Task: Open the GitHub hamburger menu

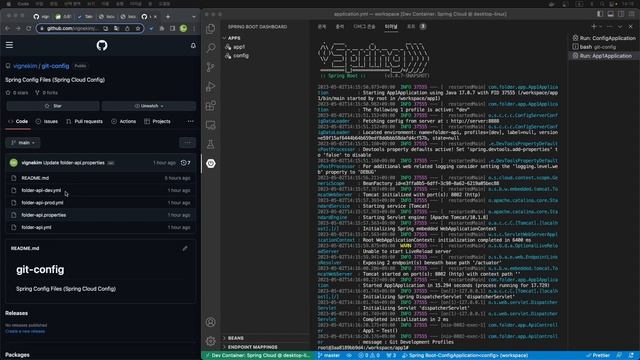Action: tap(9, 45)
